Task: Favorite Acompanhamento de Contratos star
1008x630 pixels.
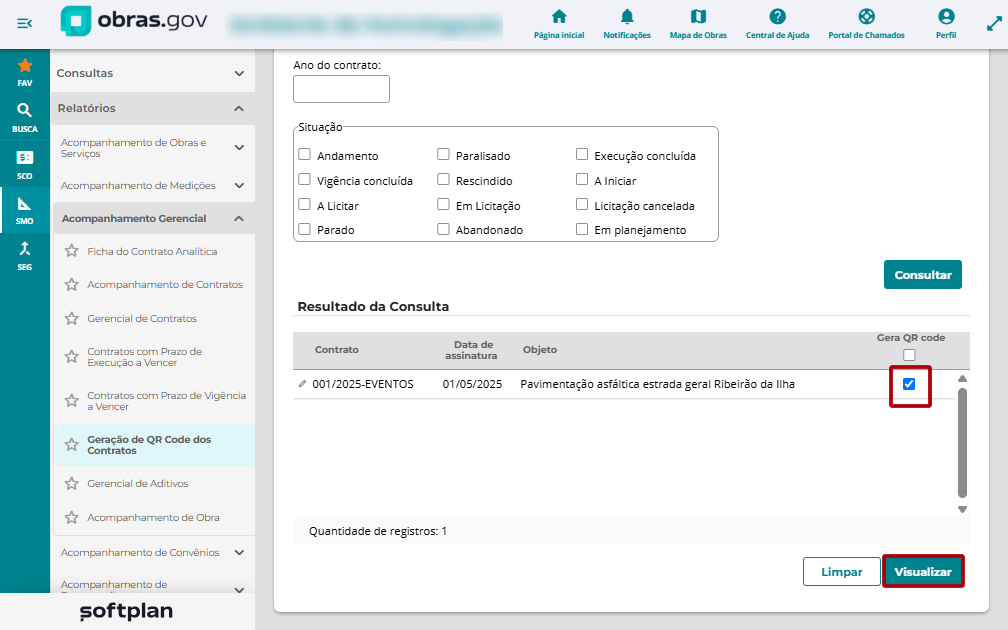Action: pos(71,284)
